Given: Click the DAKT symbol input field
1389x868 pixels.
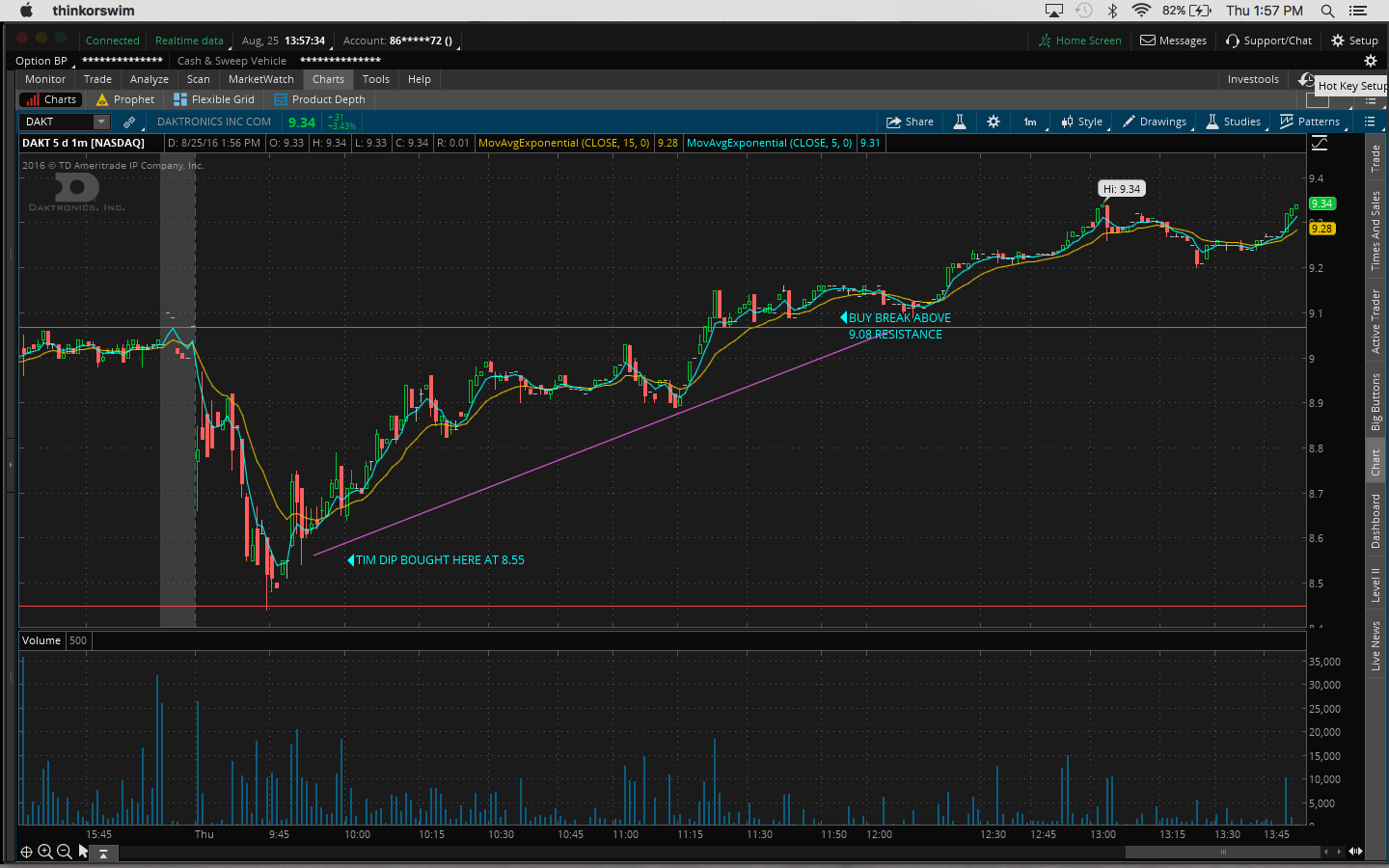Looking at the screenshot, I should tap(57, 122).
